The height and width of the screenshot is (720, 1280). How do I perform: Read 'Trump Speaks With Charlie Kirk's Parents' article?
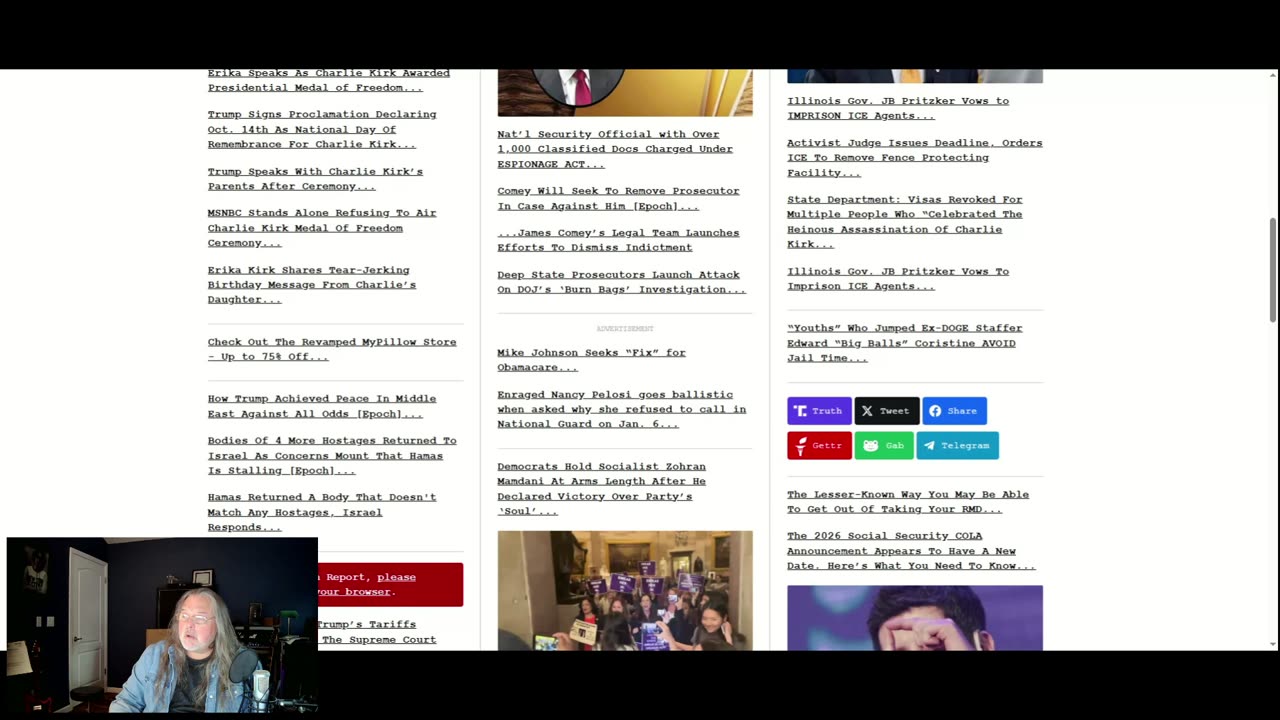click(315, 179)
